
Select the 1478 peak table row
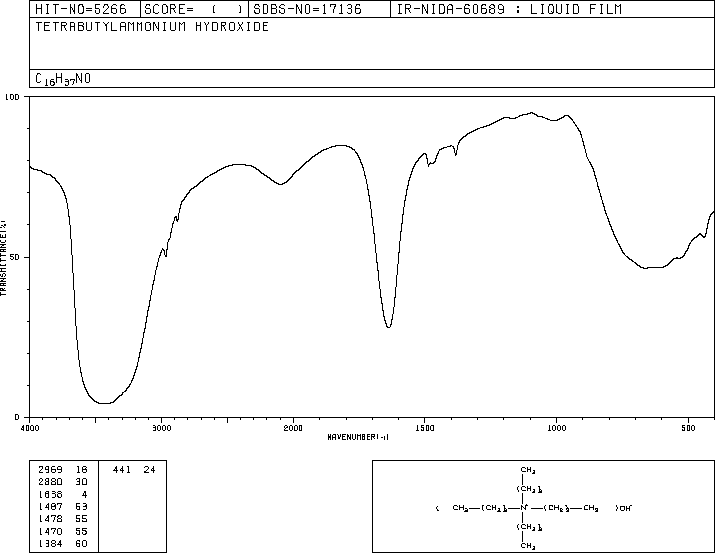click(63, 519)
